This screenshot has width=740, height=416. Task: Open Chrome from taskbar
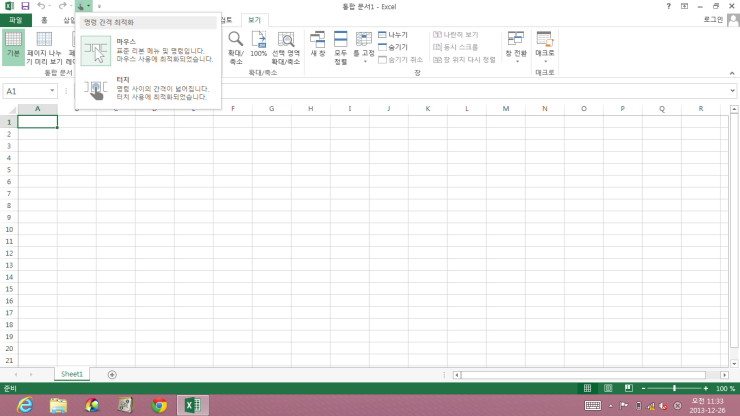(159, 405)
